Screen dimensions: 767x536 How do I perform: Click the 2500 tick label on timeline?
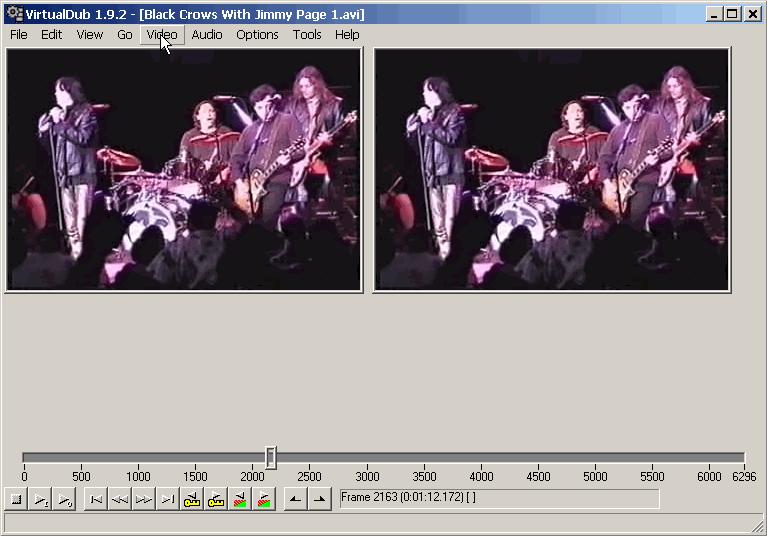(310, 476)
